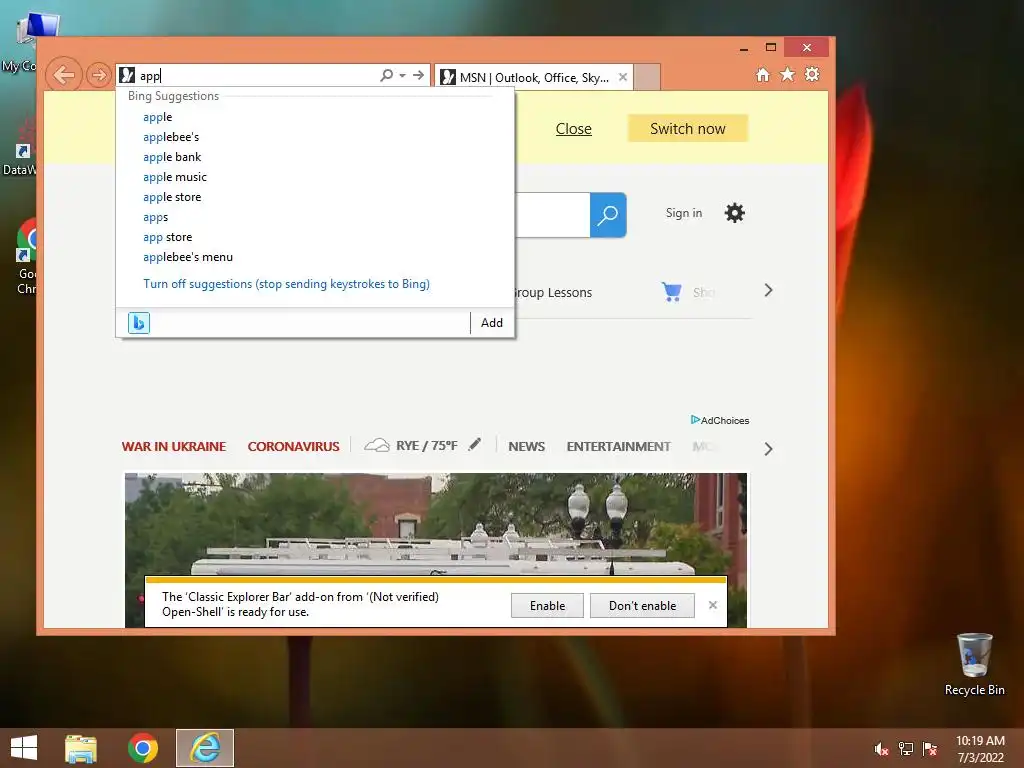Screen dimensions: 1024x768
Task: Click the browser Forward arrow button
Action: [x=99, y=75]
